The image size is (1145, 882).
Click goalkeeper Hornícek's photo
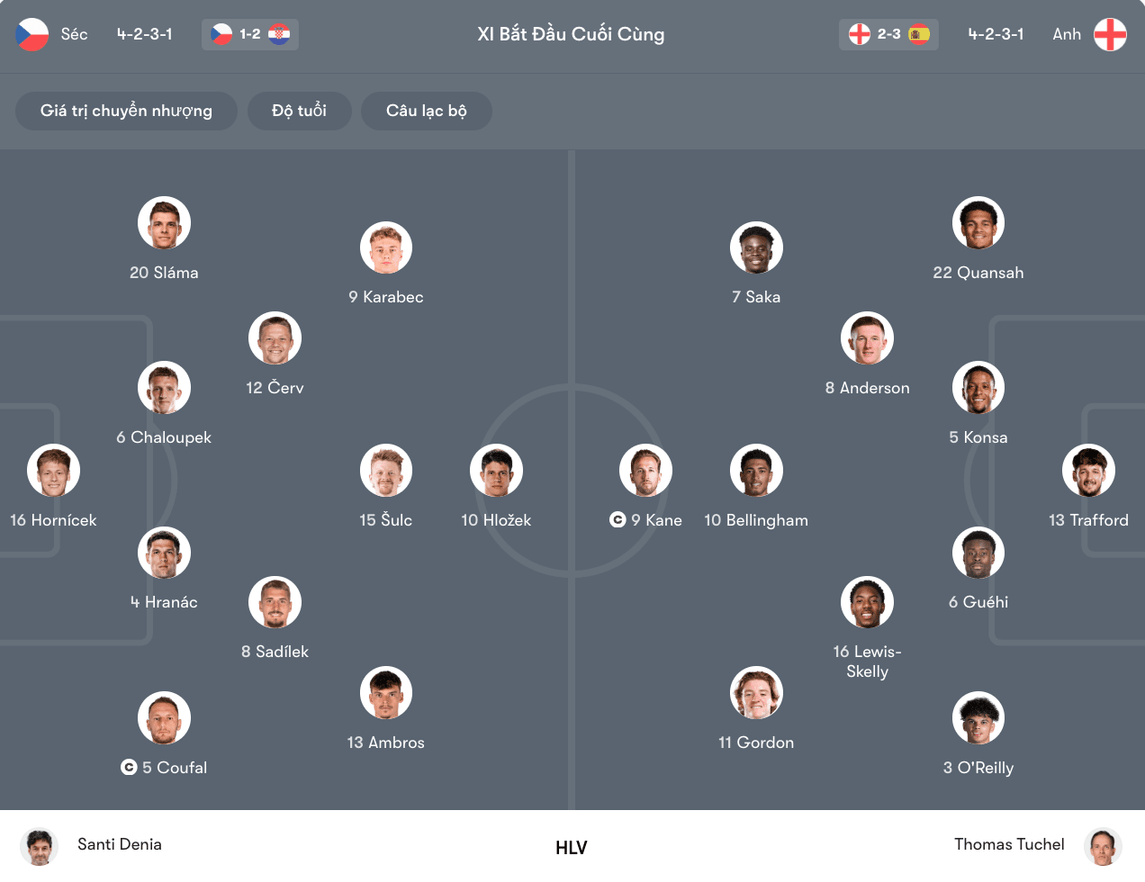(x=53, y=470)
